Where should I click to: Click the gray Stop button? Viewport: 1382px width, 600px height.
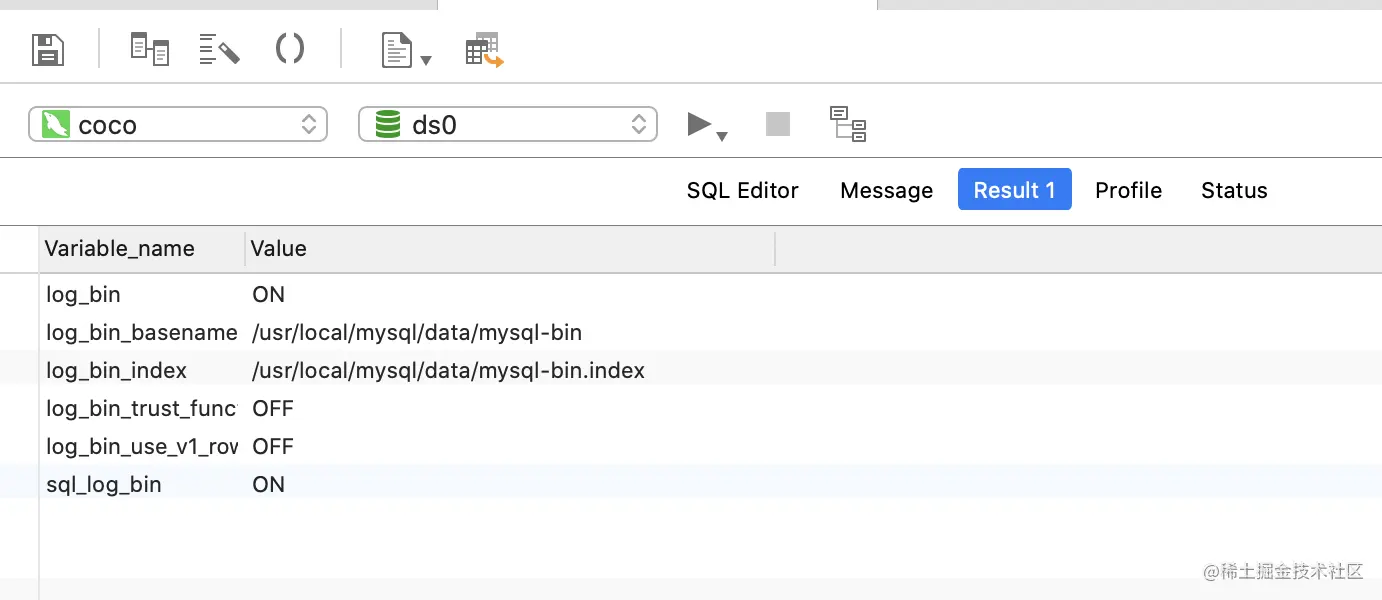[x=777, y=124]
